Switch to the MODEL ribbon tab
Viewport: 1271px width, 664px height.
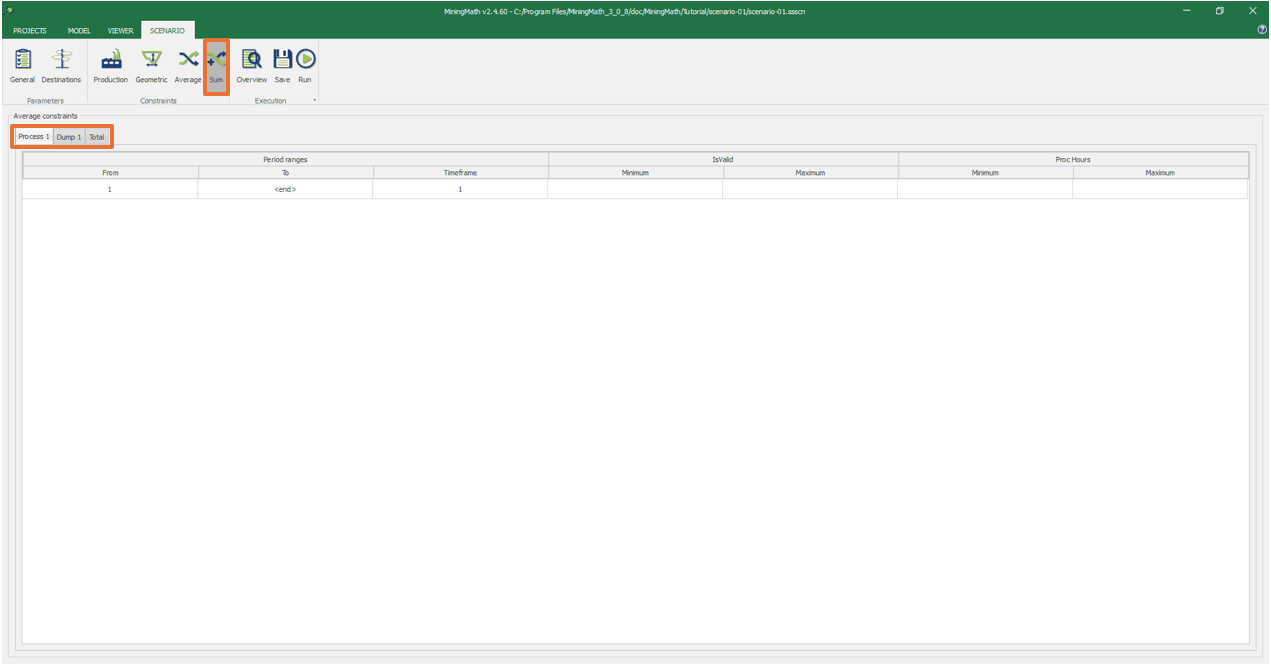(x=79, y=31)
